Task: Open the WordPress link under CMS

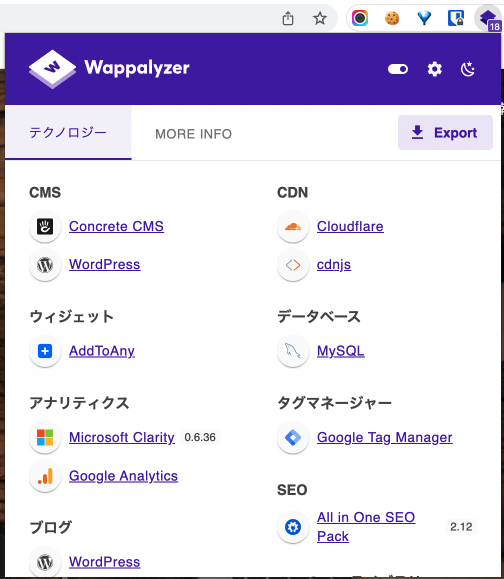Action: pos(104,264)
